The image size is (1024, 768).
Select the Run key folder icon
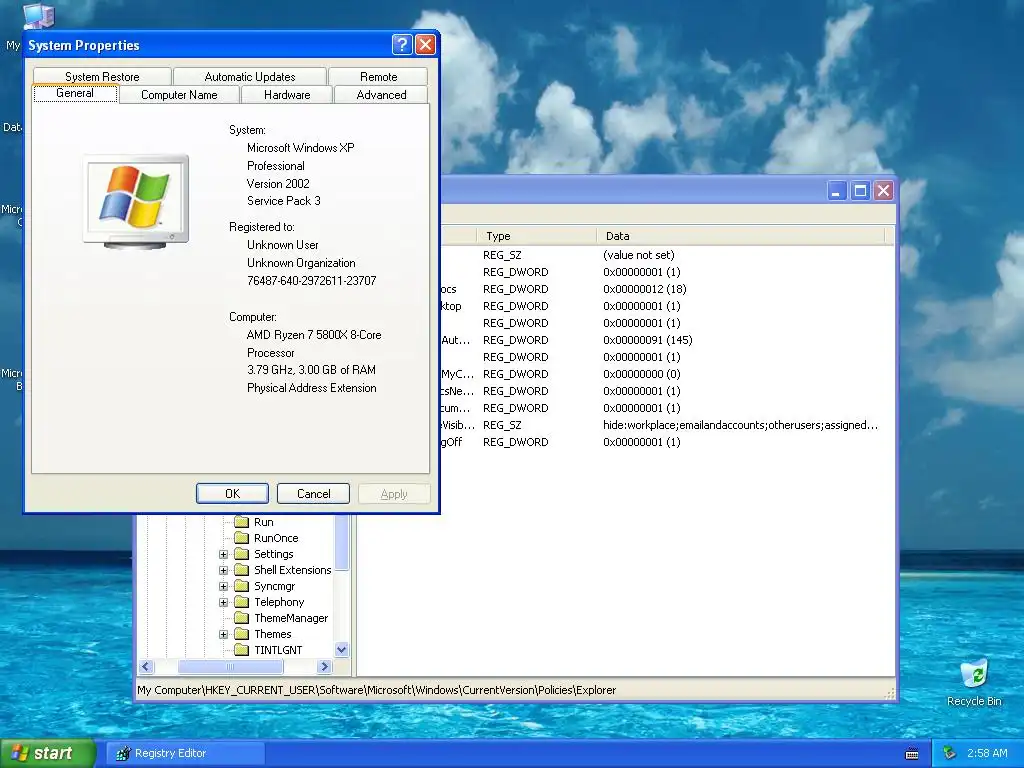(x=242, y=522)
